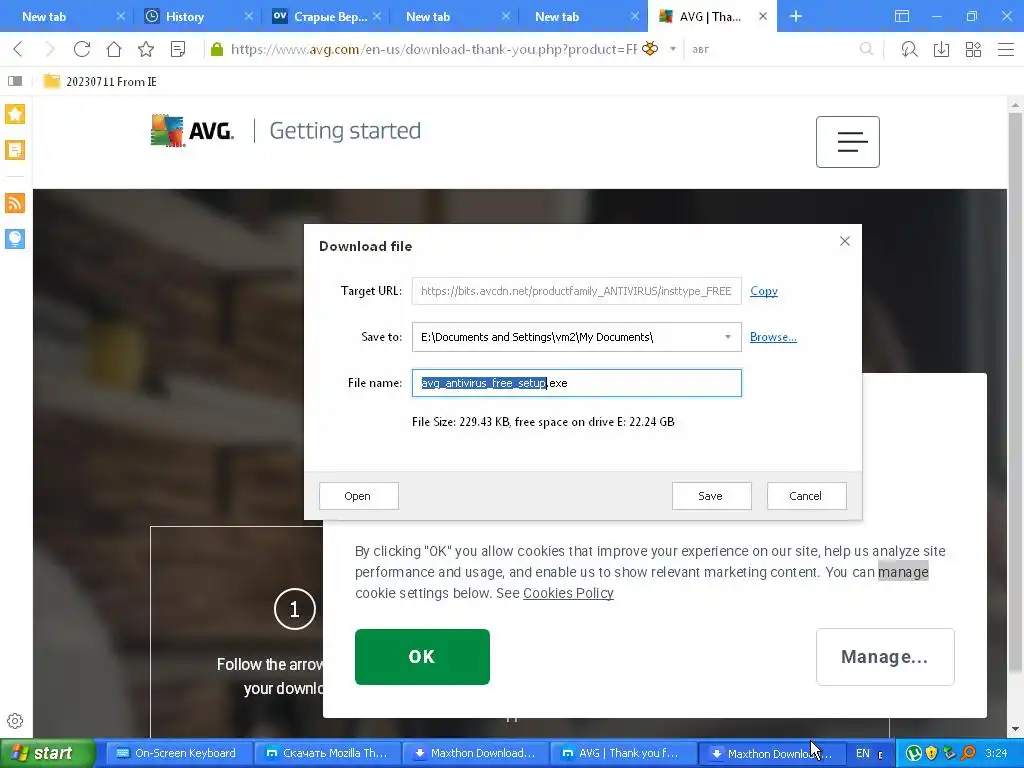Cancel the file download

807,496
